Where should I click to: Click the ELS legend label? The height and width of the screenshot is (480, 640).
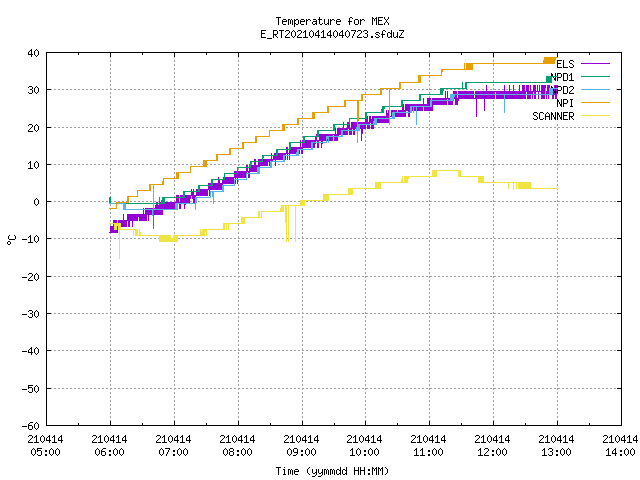[x=565, y=64]
